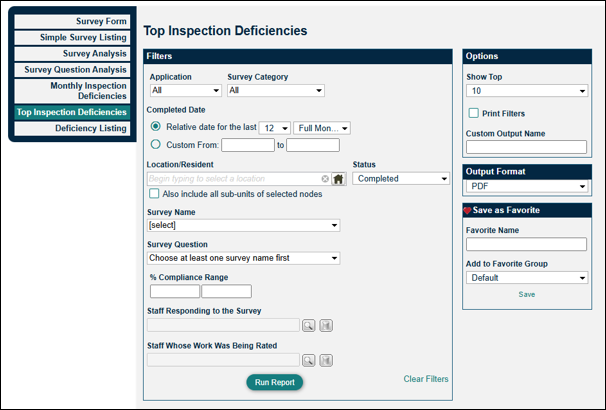Screen dimensions: 606x410
Task: Clear the location field with the X icon
Action: pos(325,179)
